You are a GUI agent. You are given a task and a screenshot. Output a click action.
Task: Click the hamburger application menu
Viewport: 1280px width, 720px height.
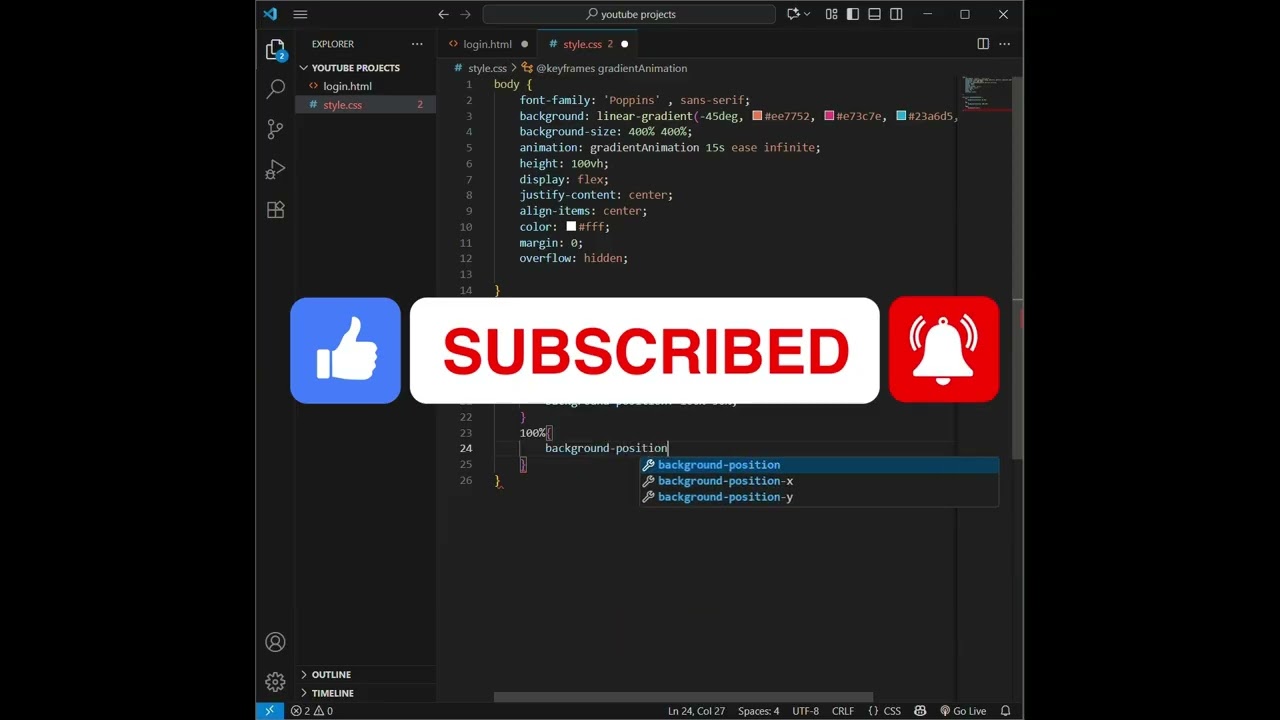(x=300, y=14)
